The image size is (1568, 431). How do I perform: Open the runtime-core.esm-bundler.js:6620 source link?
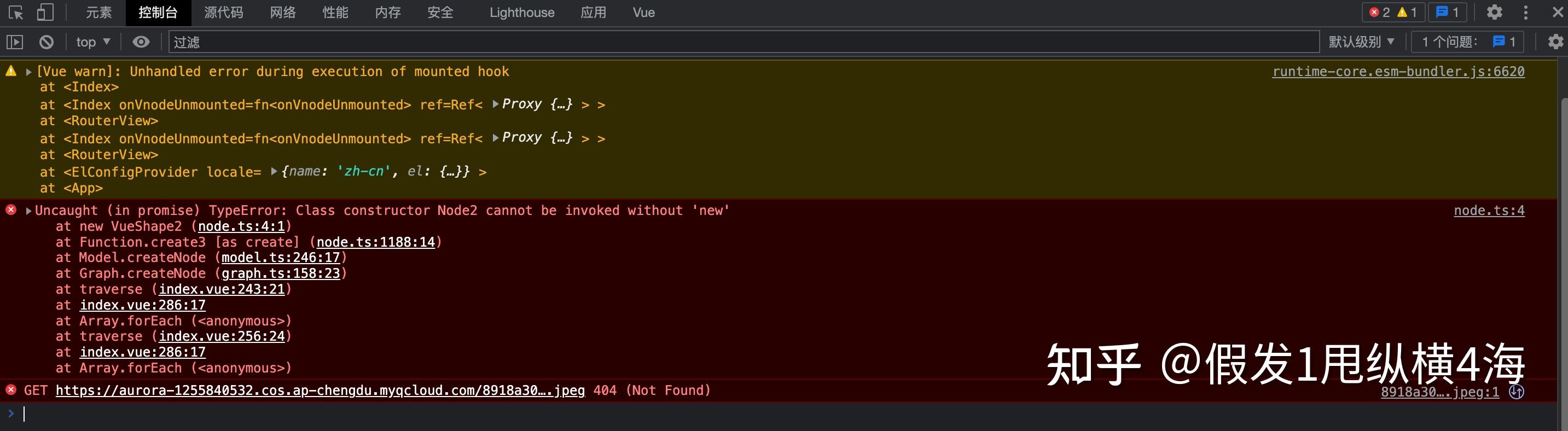(1397, 72)
